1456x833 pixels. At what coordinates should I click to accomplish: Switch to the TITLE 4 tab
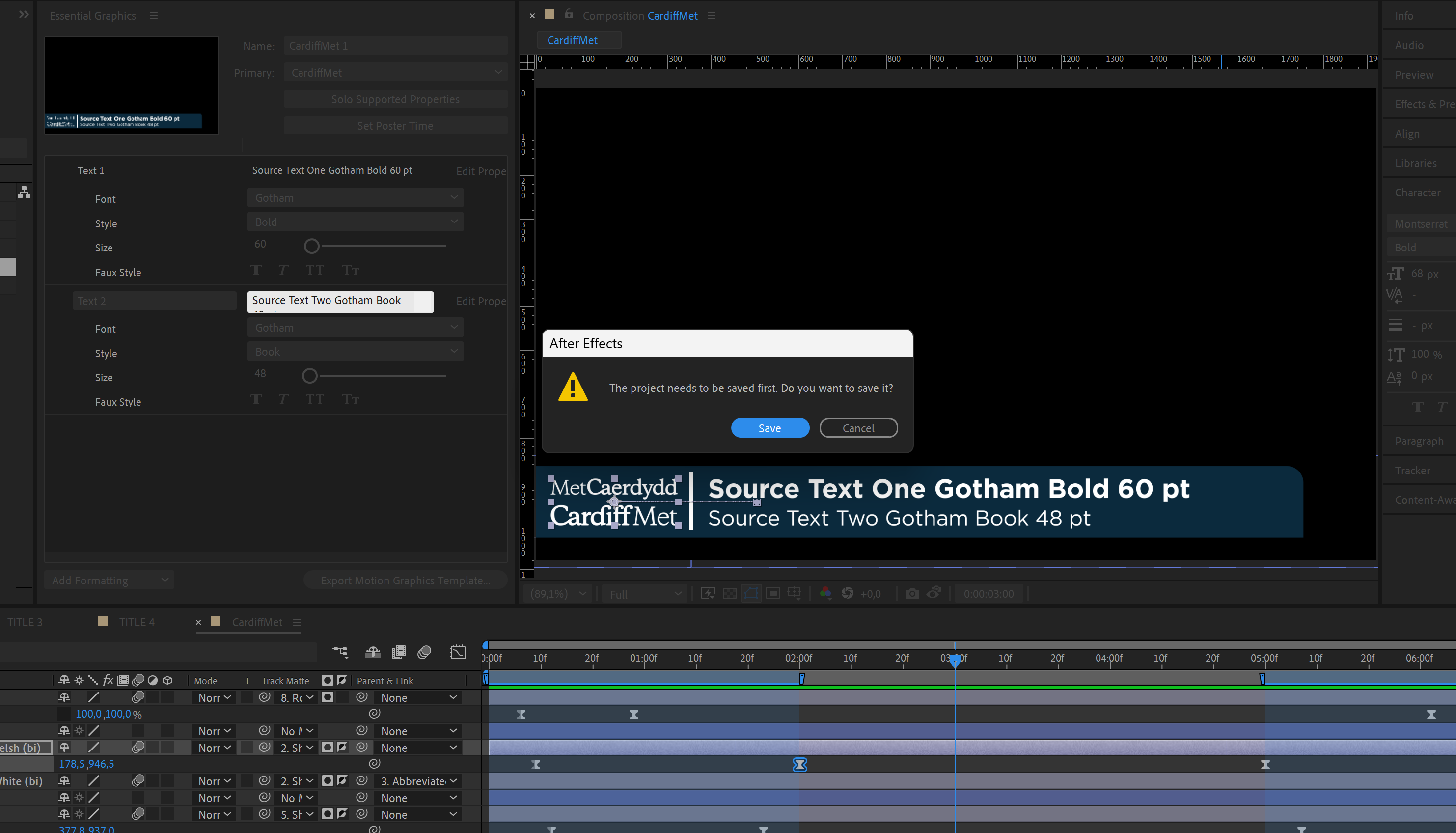[136, 622]
